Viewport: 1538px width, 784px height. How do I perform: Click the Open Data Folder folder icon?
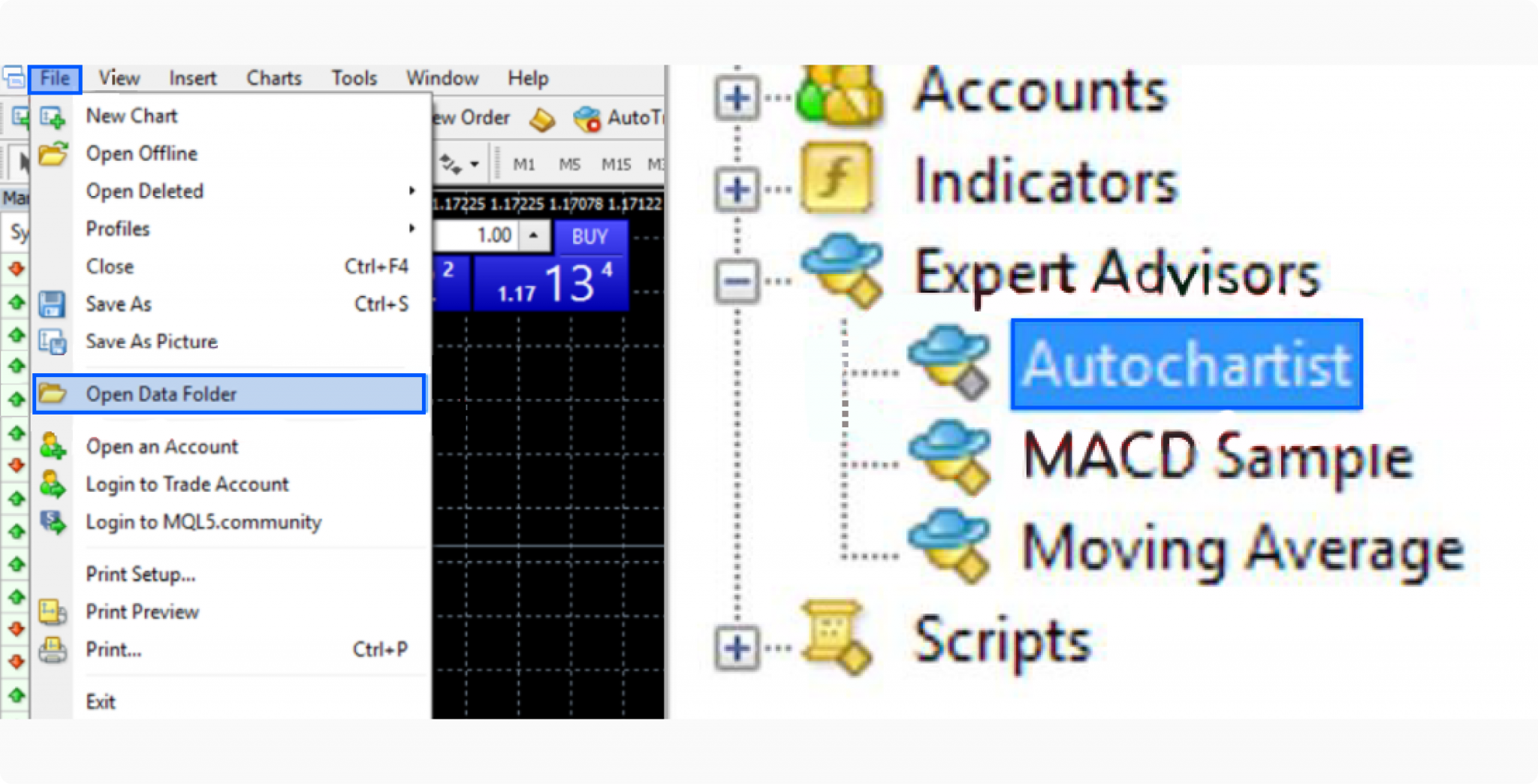tap(53, 394)
